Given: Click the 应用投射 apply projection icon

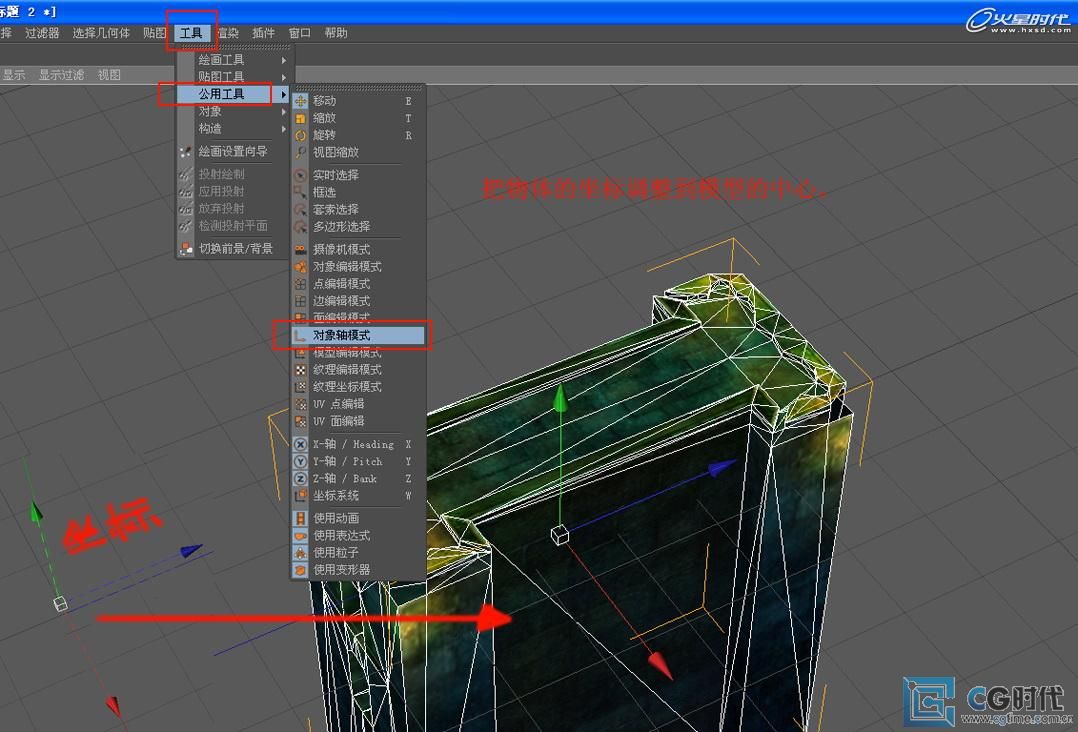Looking at the screenshot, I should coord(186,192).
